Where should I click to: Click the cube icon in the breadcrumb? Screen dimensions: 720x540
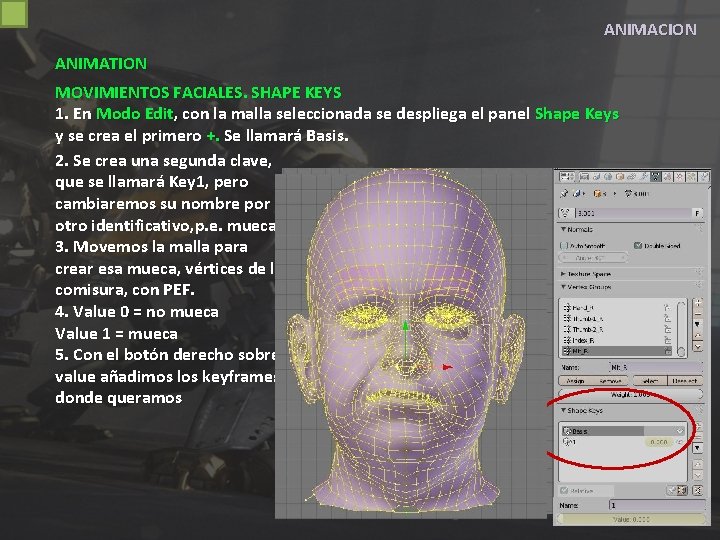597,194
